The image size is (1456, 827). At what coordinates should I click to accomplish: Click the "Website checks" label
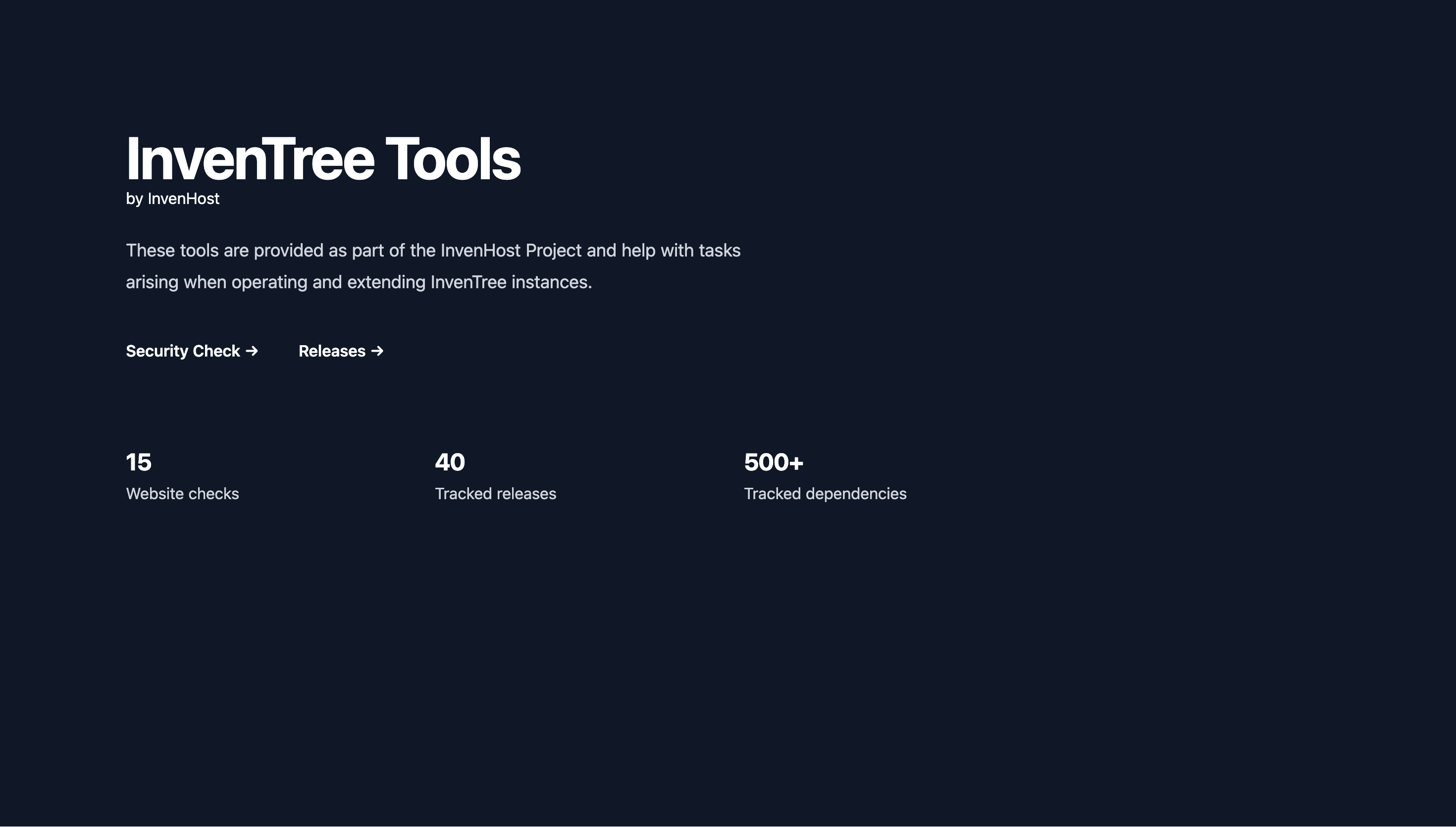click(182, 494)
